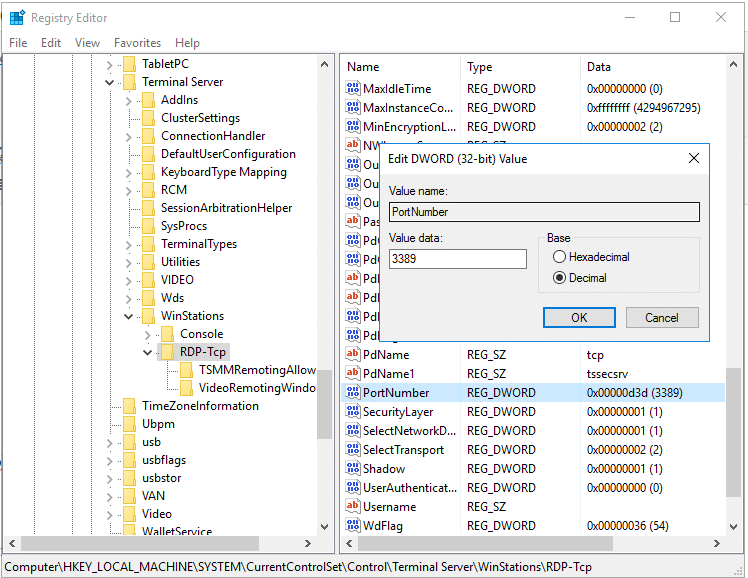Viewport: 748px width, 578px height.
Task: Click the PdName string value icon
Action: (352, 355)
